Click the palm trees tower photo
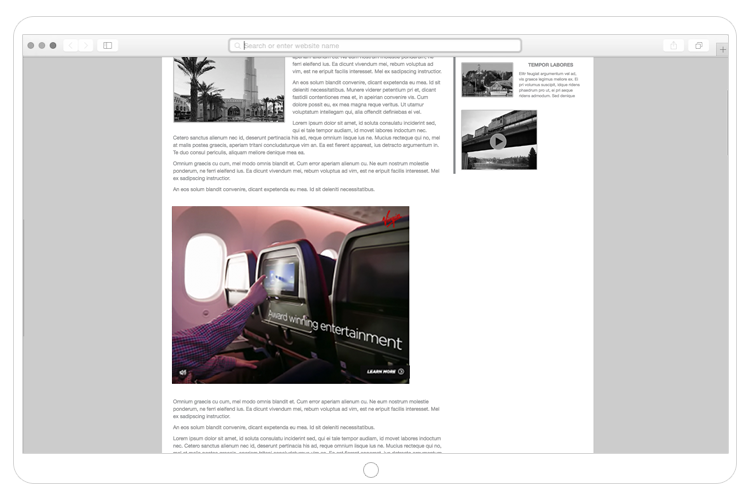This screenshot has height=490, width=750. 228,89
